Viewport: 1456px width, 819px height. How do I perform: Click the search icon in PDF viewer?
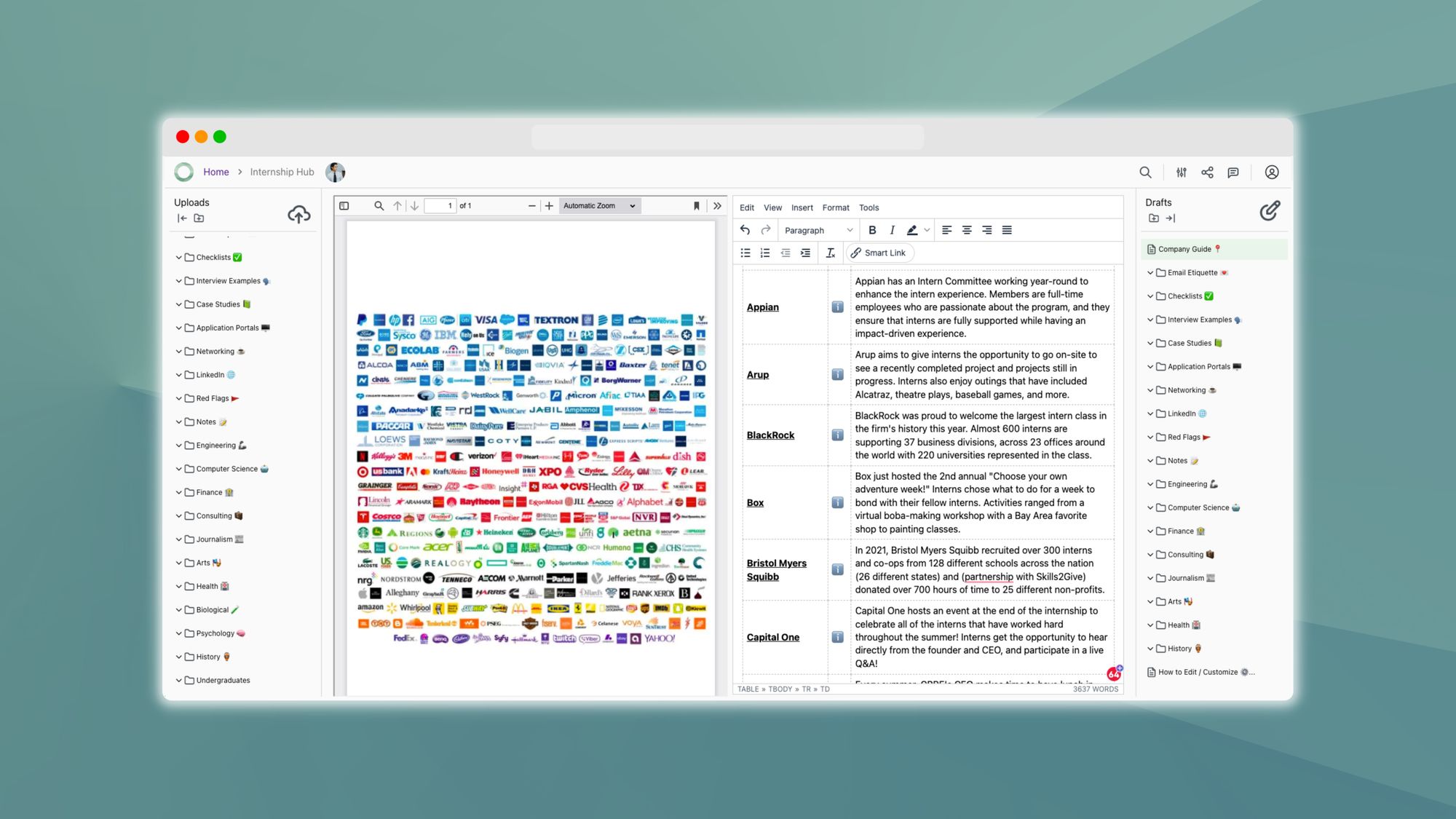[x=378, y=205]
